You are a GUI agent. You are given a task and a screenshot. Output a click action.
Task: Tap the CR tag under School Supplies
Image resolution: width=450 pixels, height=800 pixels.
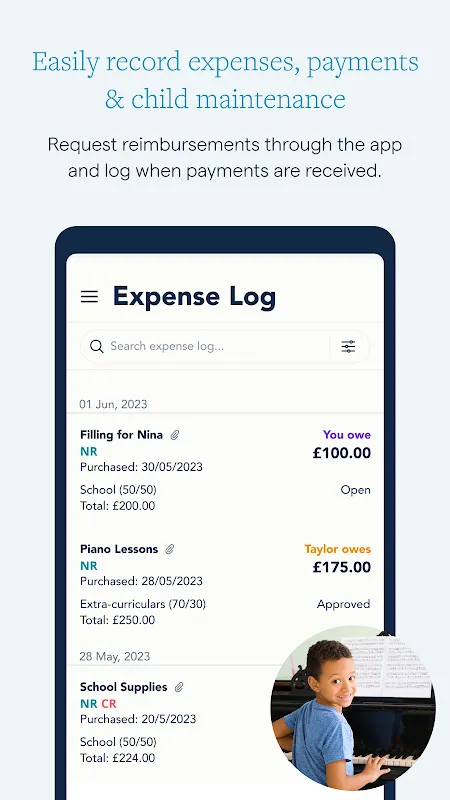(109, 704)
